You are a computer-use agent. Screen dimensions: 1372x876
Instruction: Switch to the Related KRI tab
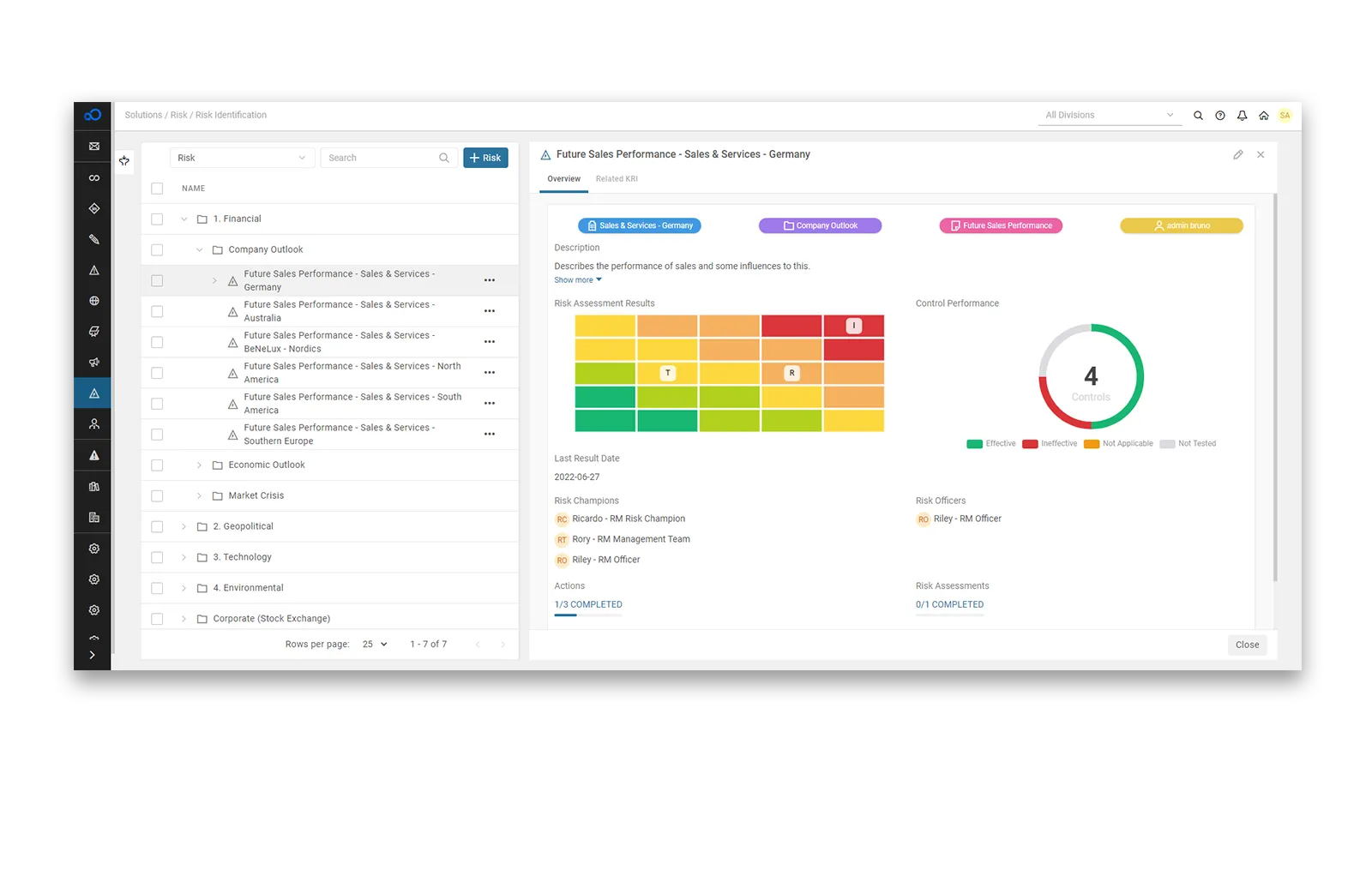[617, 179]
